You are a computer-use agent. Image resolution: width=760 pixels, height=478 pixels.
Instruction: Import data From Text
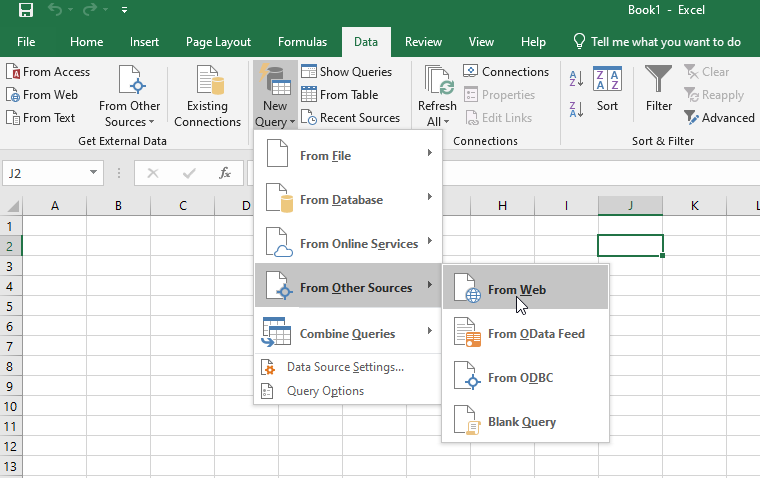tap(40, 118)
